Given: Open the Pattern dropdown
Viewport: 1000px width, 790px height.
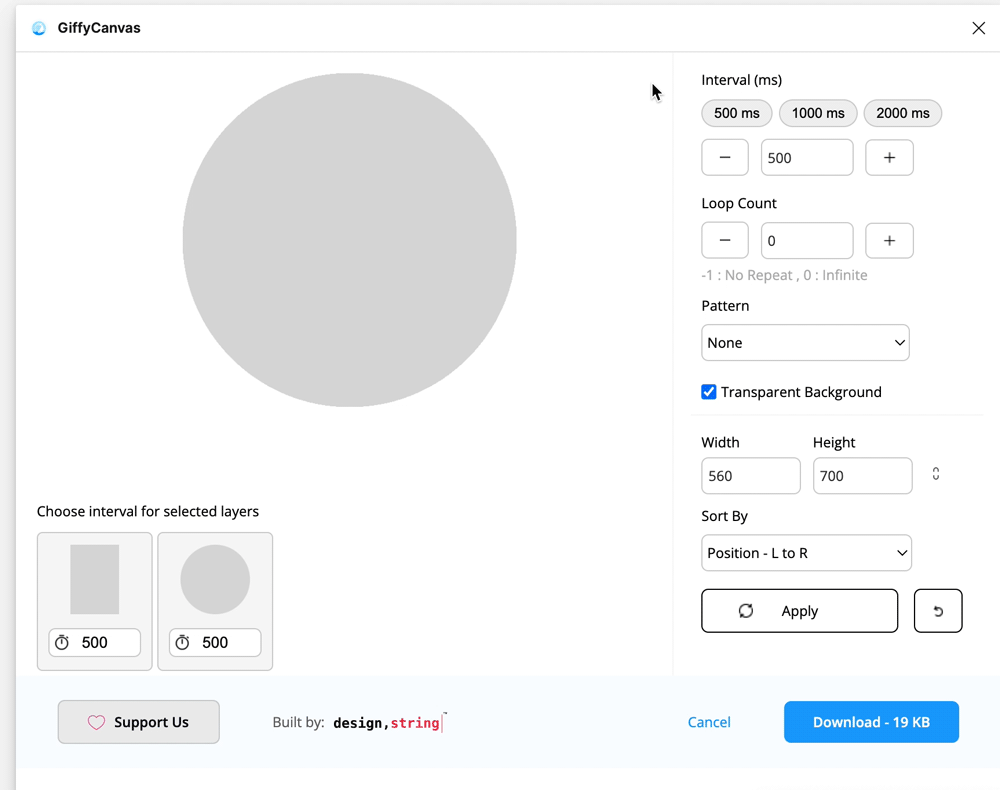Looking at the screenshot, I should [805, 342].
